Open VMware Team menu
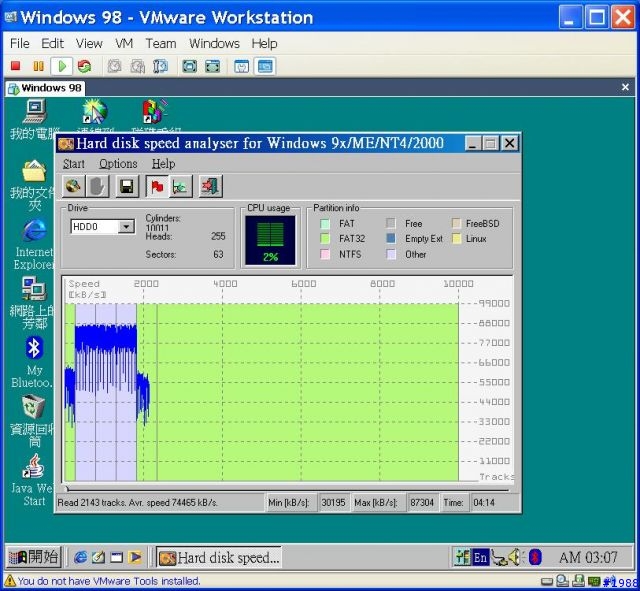Screen dimensions: 640x591 click(161, 43)
